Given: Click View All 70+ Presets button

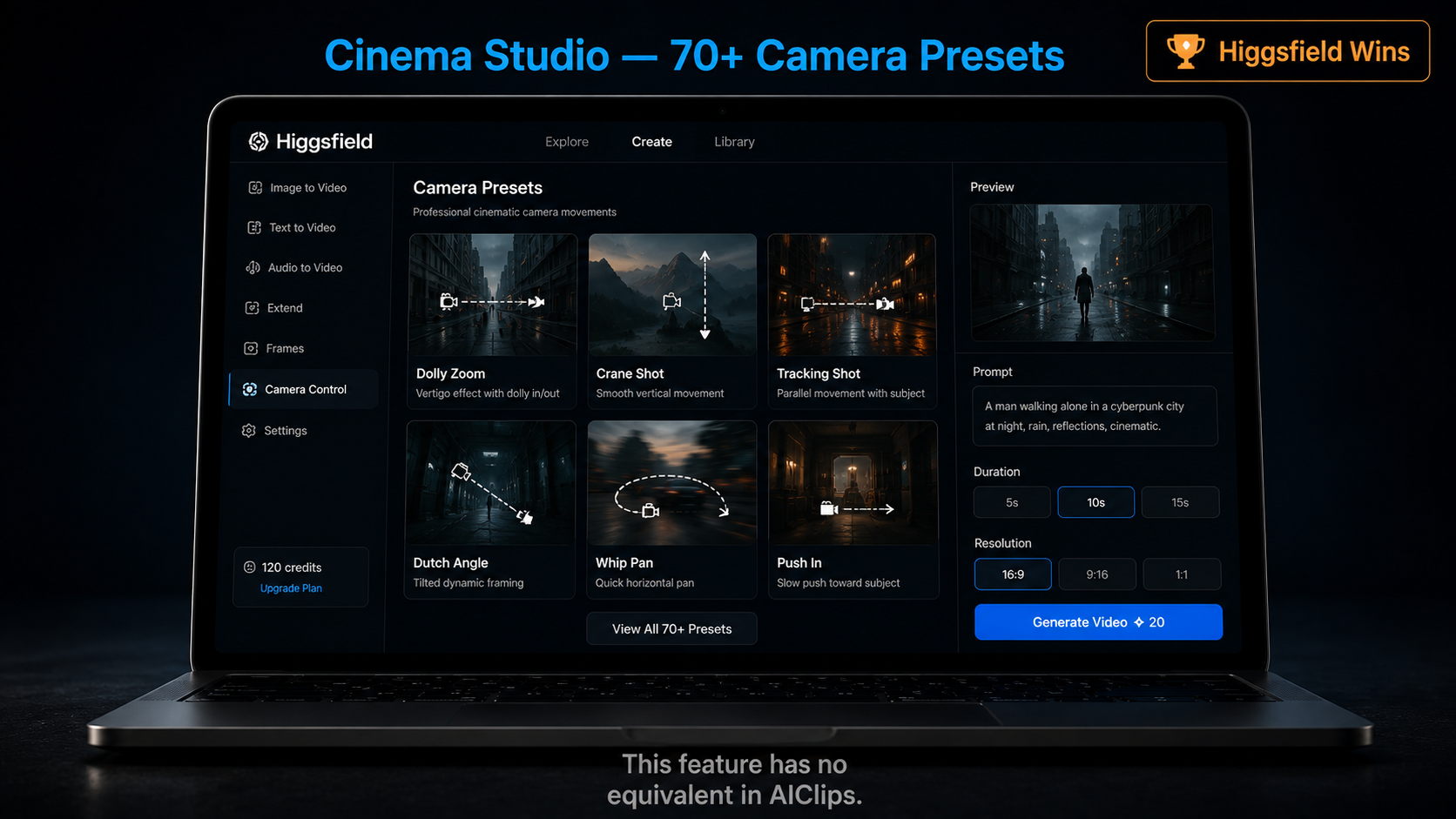Looking at the screenshot, I should click(671, 629).
